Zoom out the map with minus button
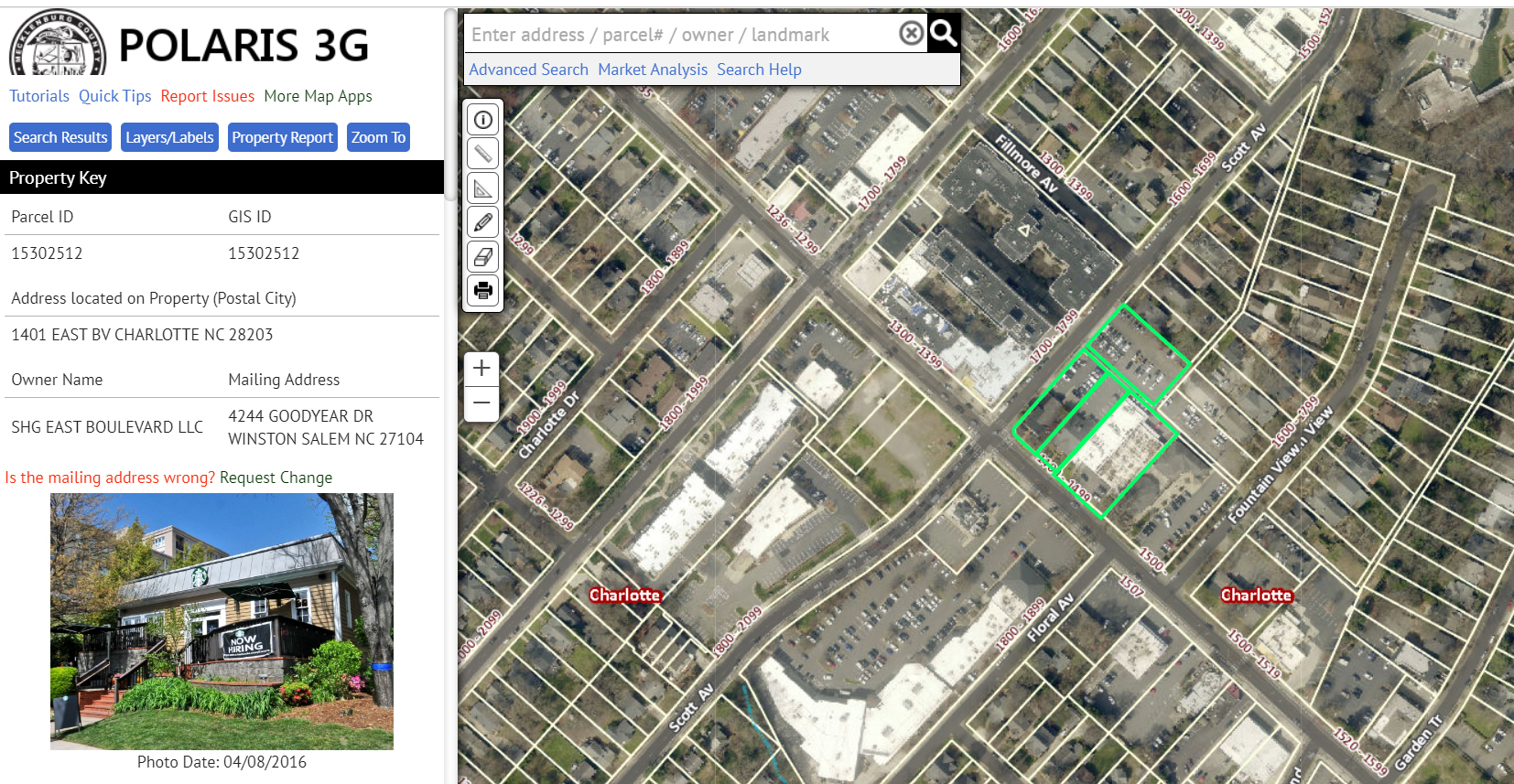Viewport: 1514px width, 784px height. [481, 403]
